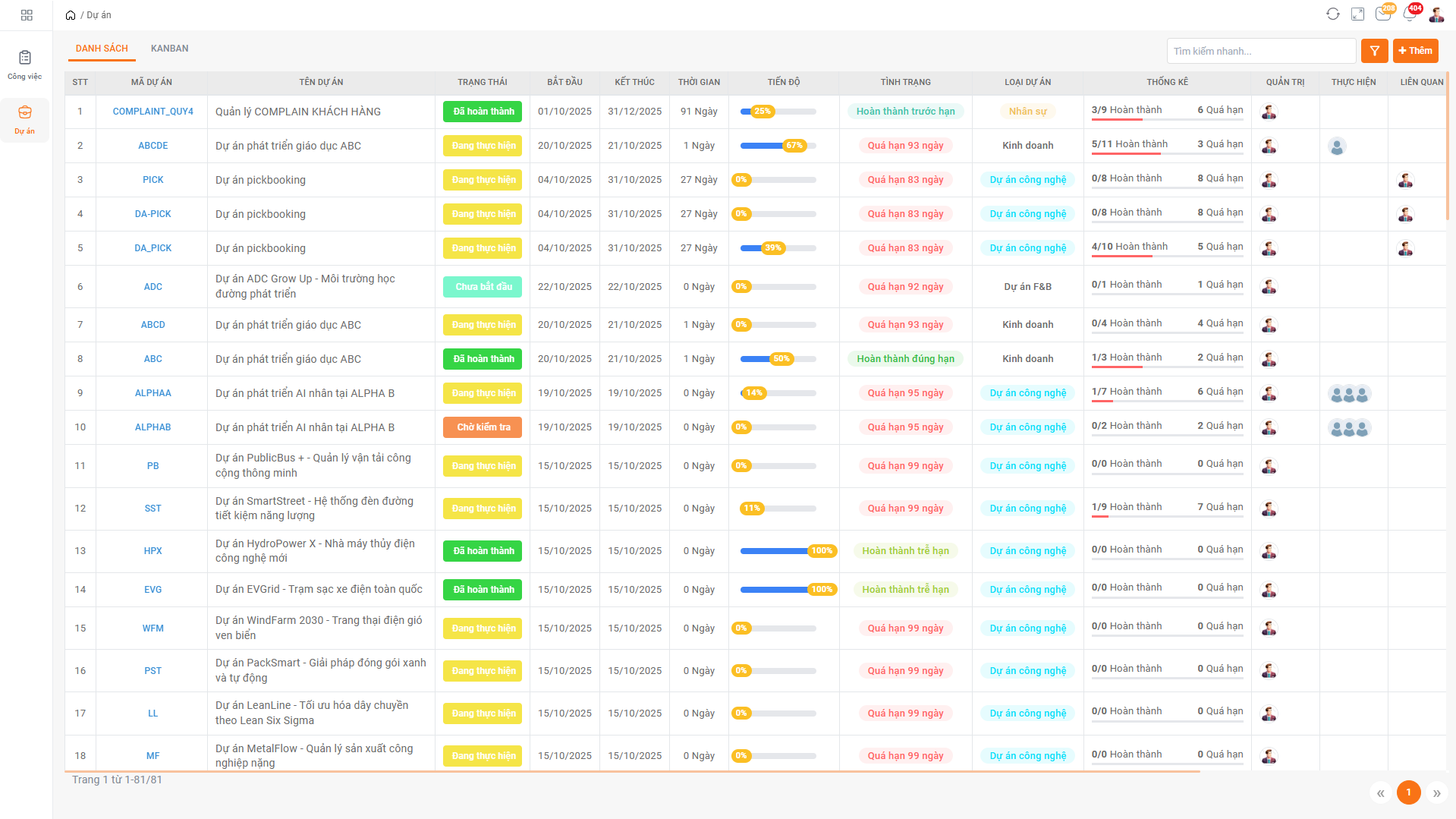
Task: Select the DANH SÁCH tab
Action: coord(102,49)
